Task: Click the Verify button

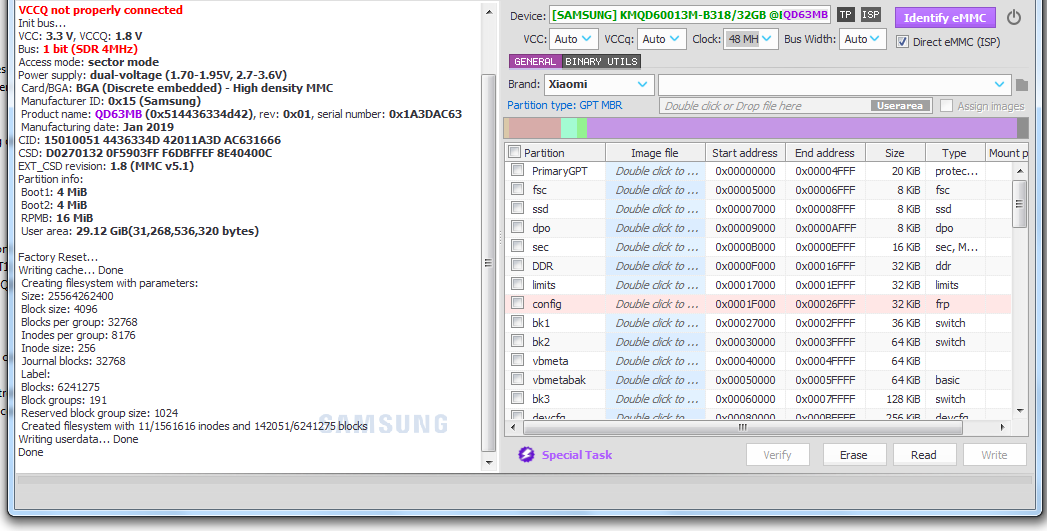Action: 777,455
